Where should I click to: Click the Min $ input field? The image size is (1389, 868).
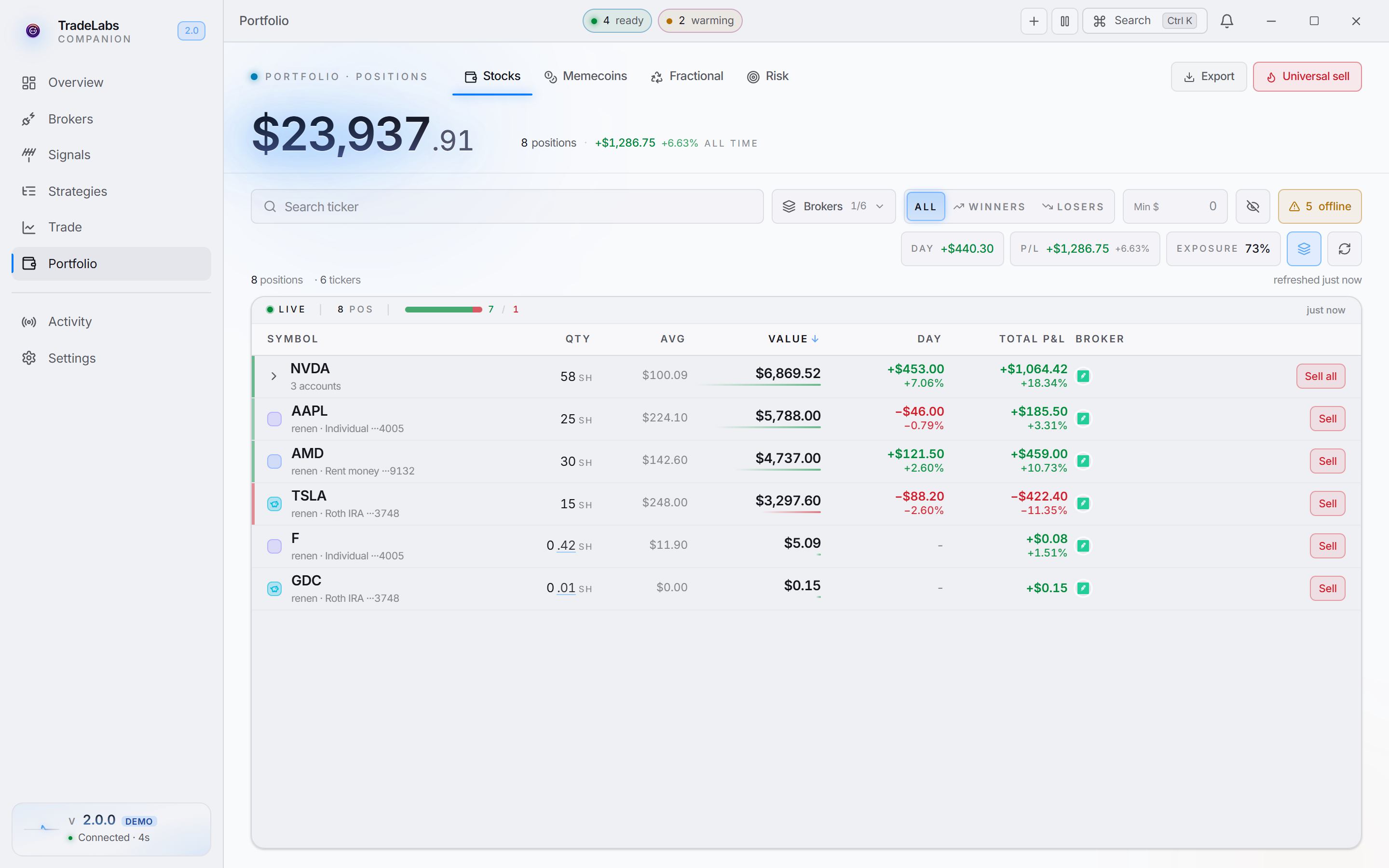(1175, 207)
